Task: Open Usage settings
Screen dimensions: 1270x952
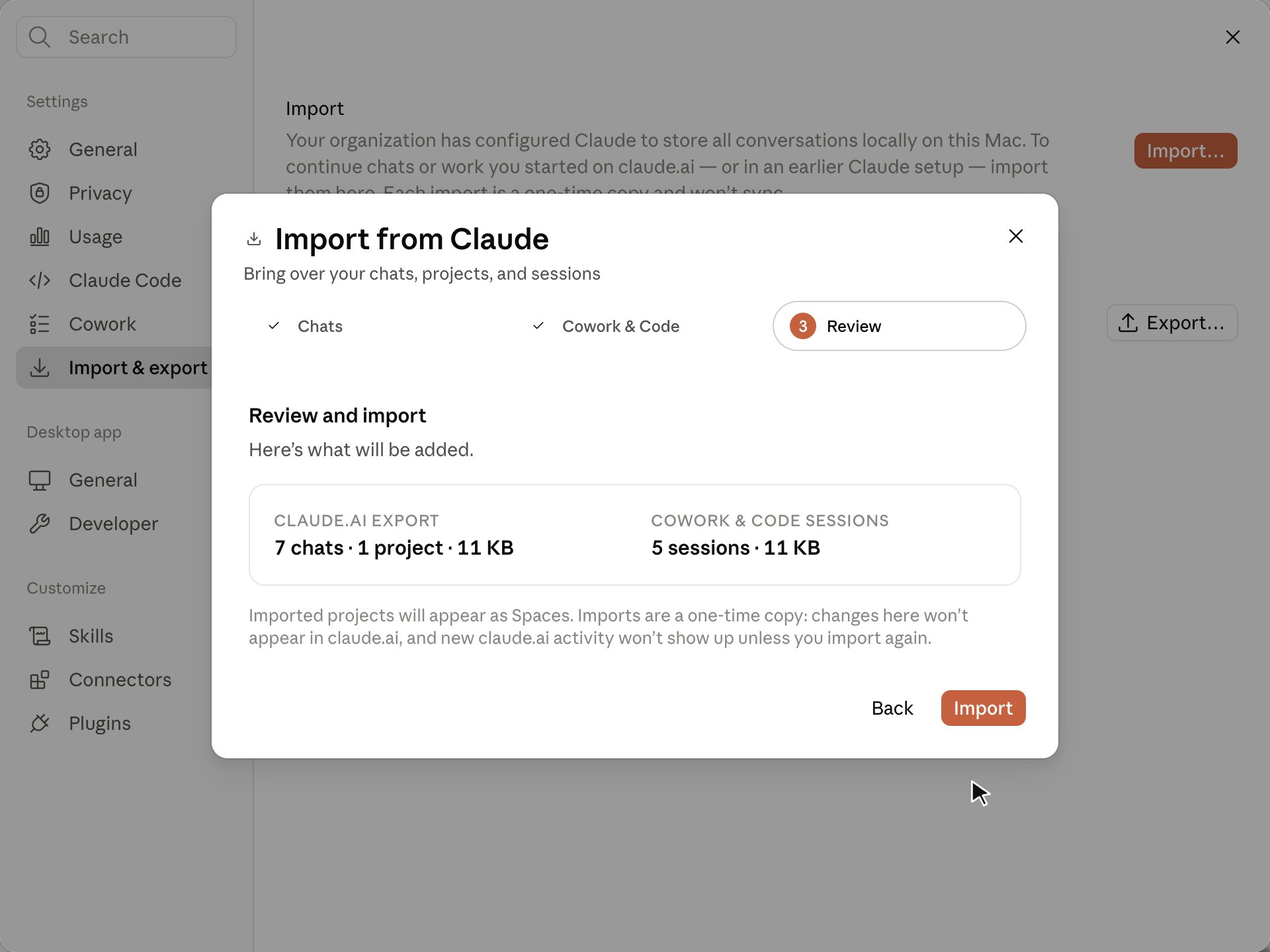Action: coord(126,237)
